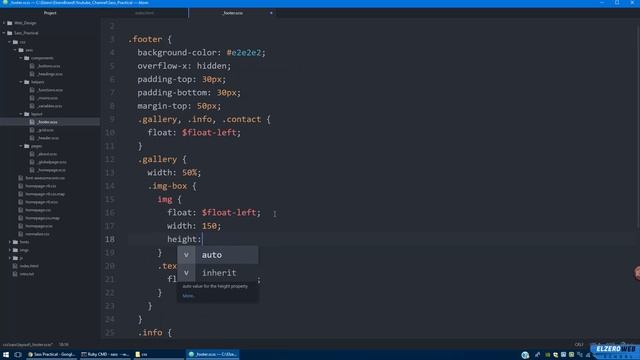Image resolution: width=640 pixels, height=360 pixels.
Task: Click the CRLF line ending indicator
Action: coord(579,345)
